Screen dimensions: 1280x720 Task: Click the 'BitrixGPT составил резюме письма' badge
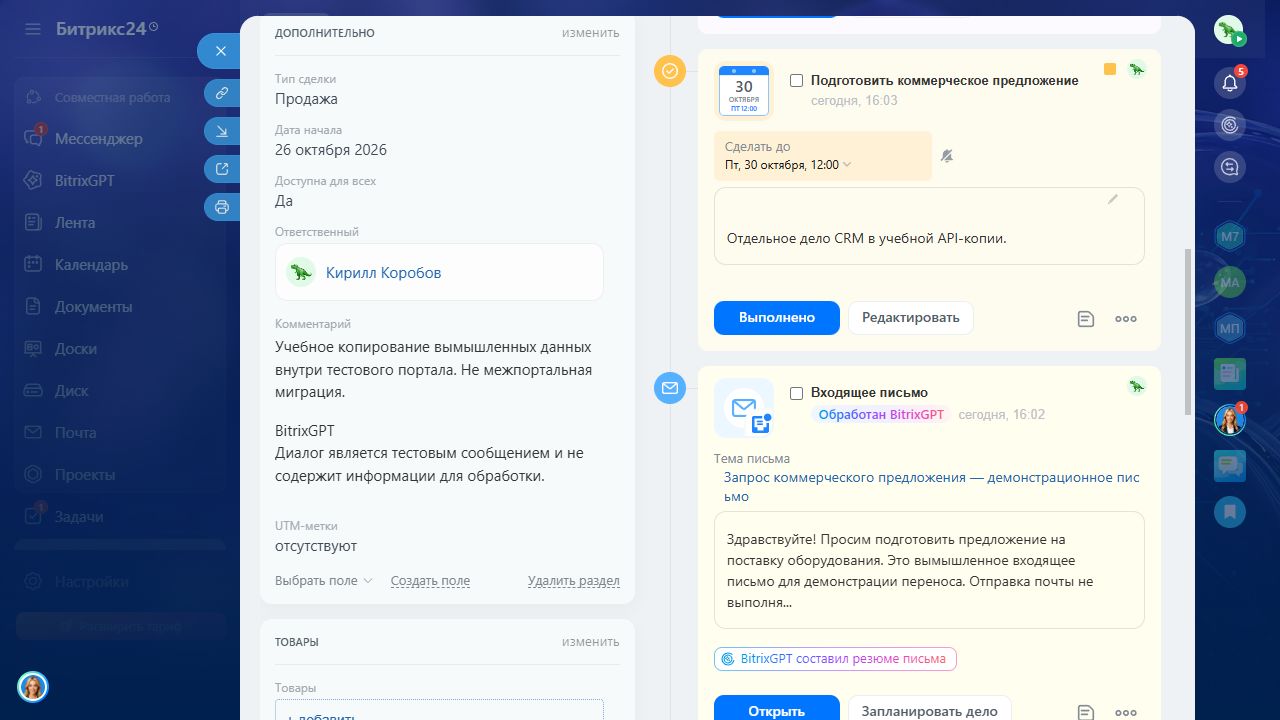point(836,659)
